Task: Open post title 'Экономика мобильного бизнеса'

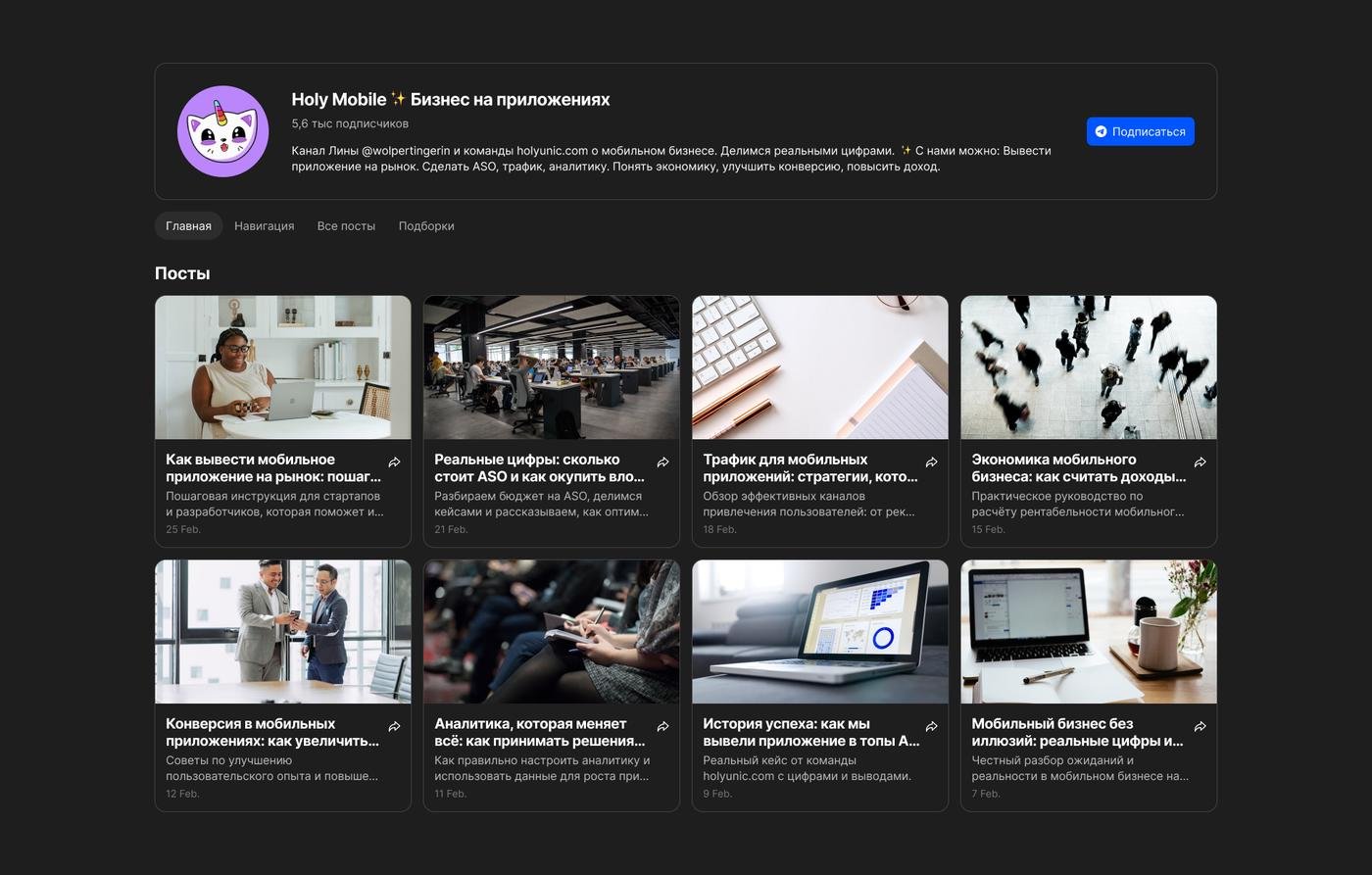Action: (x=1078, y=467)
